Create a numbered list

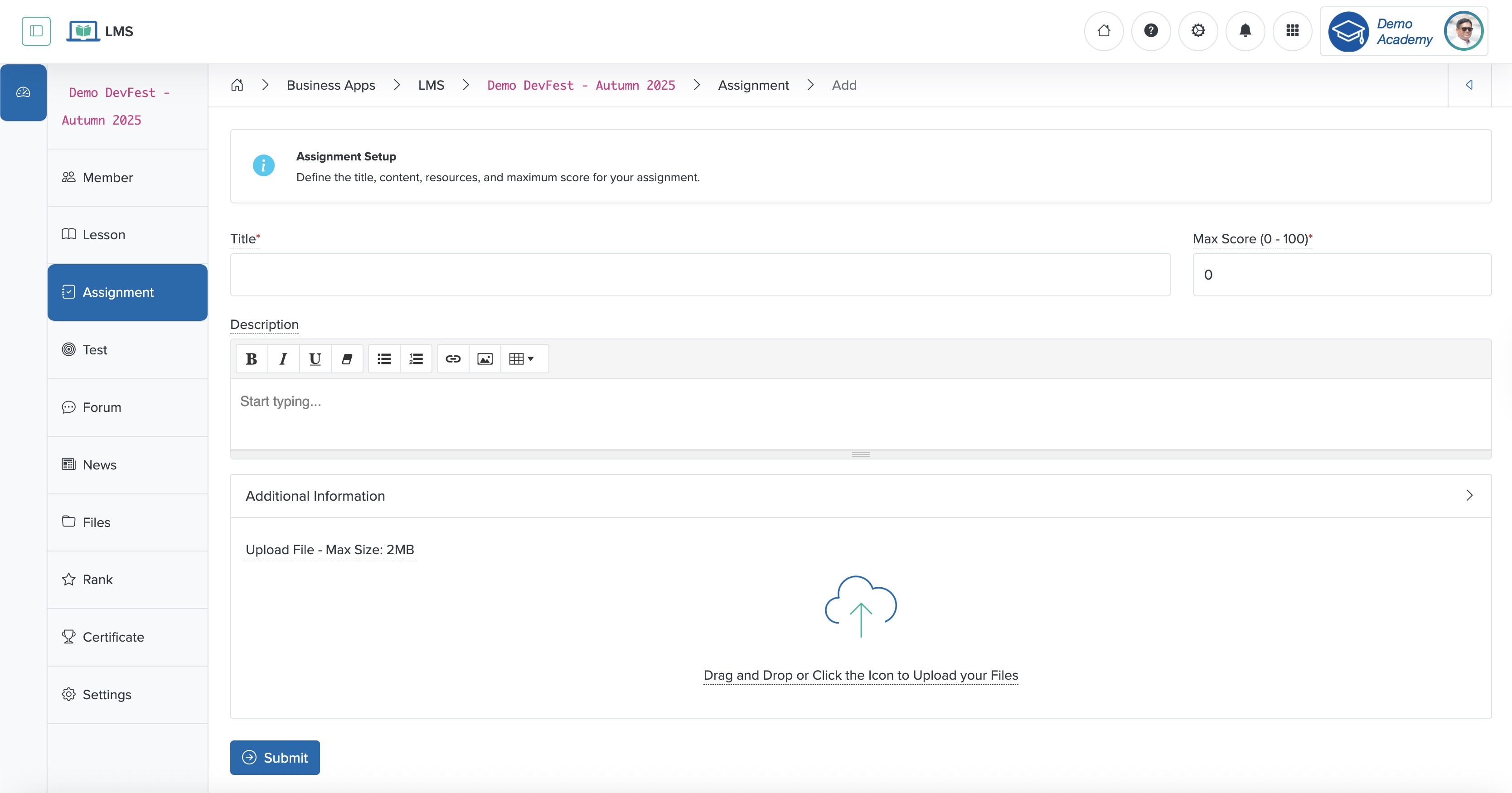(416, 358)
